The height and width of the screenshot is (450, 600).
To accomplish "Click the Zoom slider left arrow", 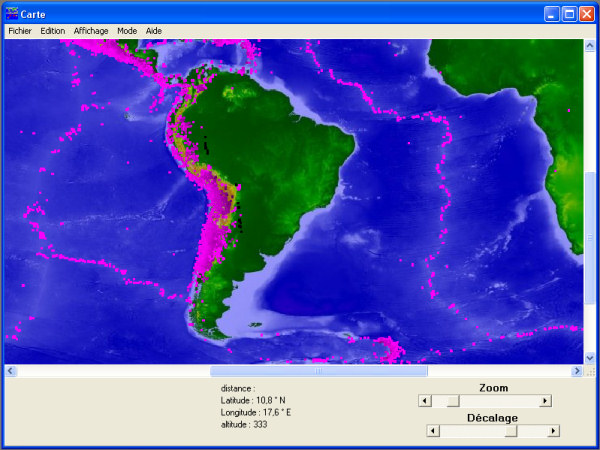I will pyautogui.click(x=424, y=401).
